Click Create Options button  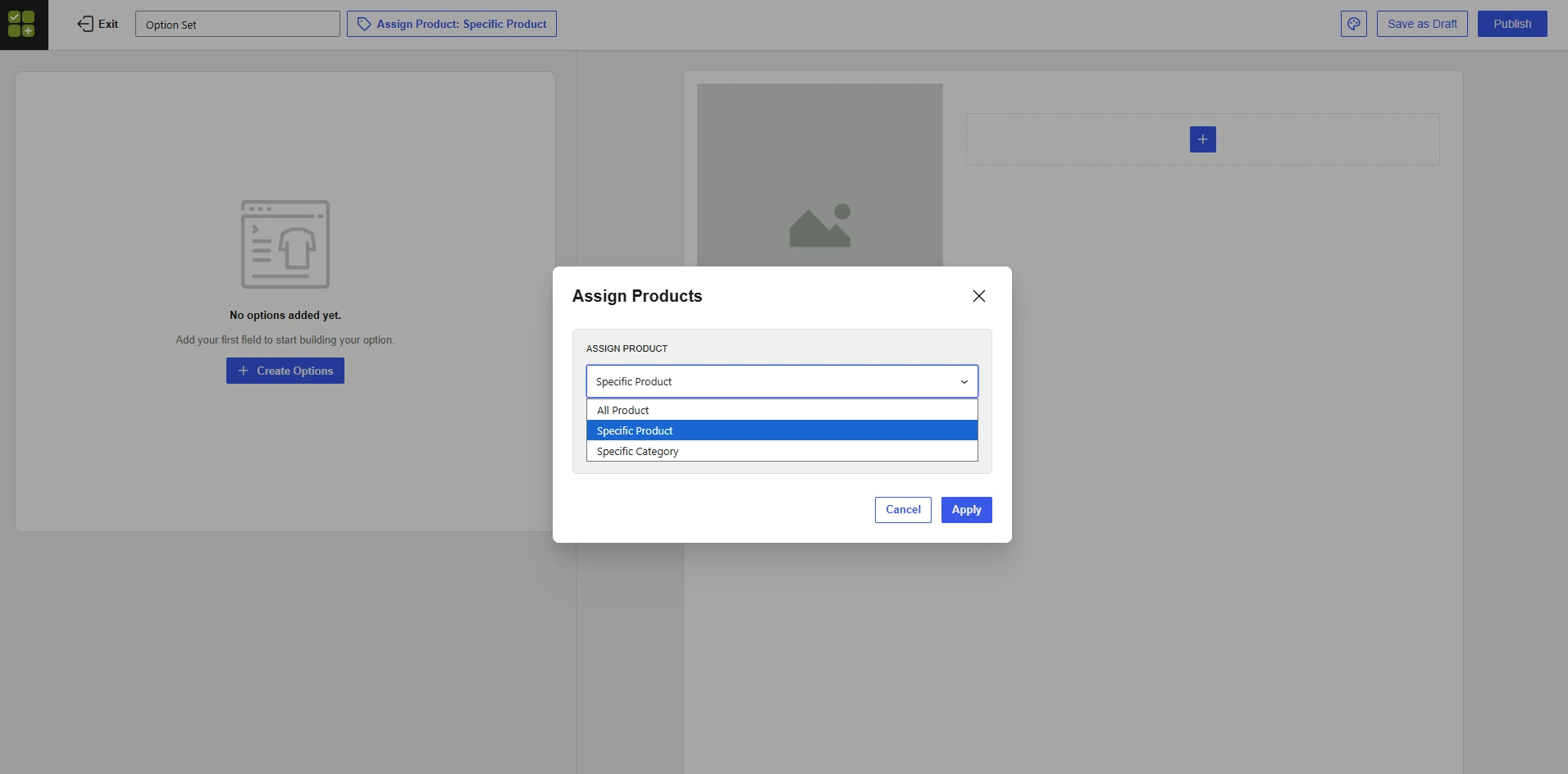pos(285,371)
